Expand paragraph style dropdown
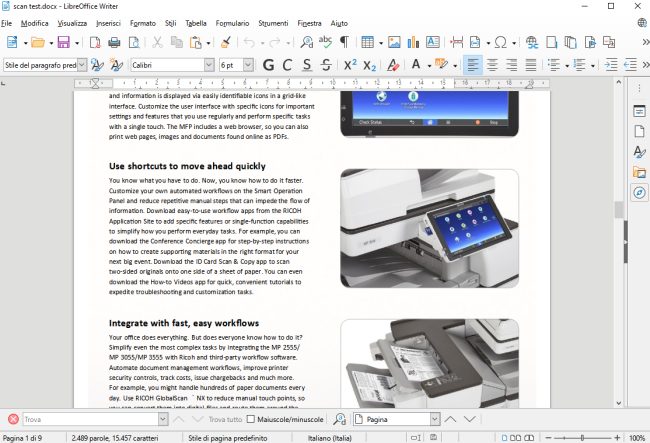This screenshot has height=443, width=650. 82,65
